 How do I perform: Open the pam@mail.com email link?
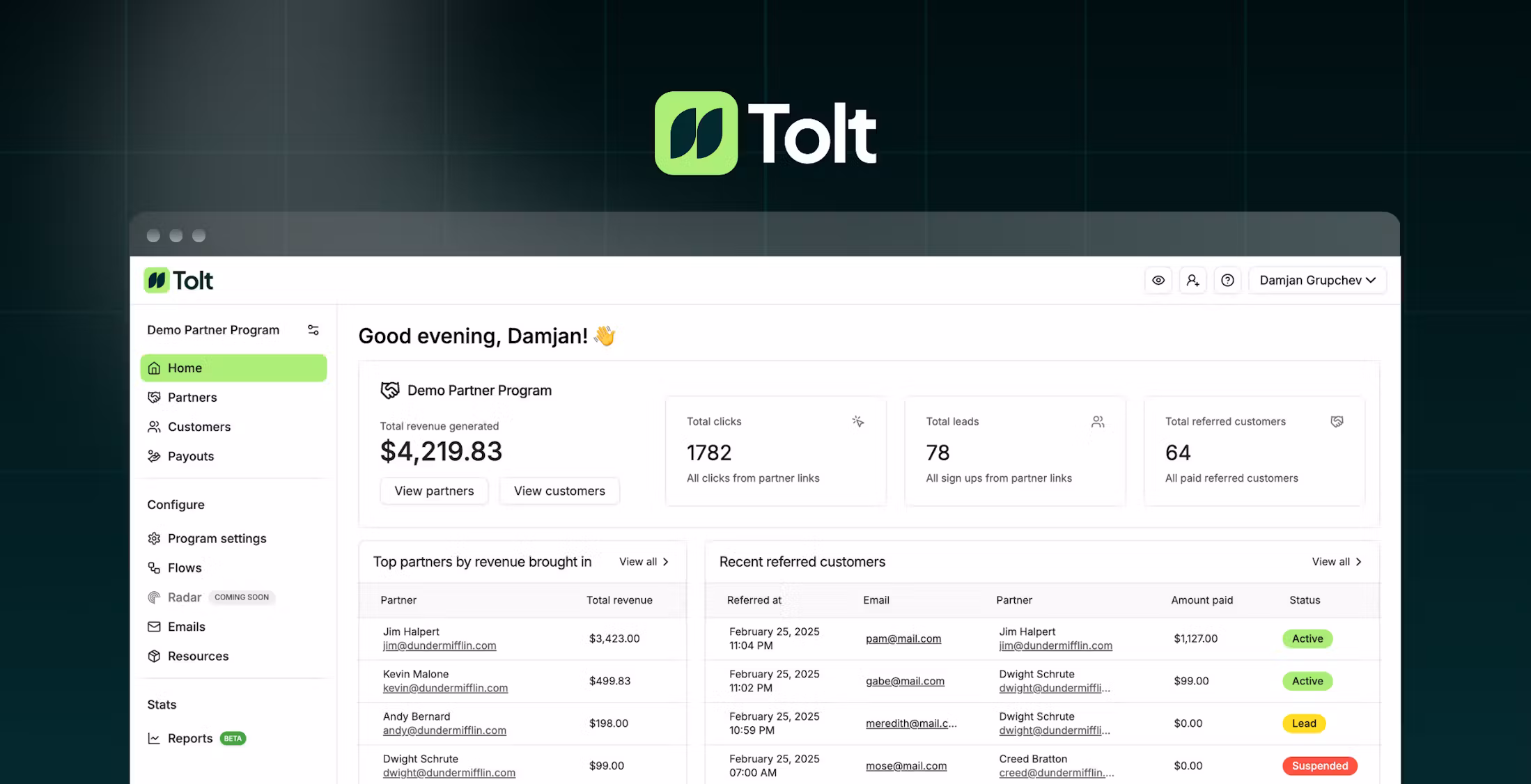pos(903,638)
